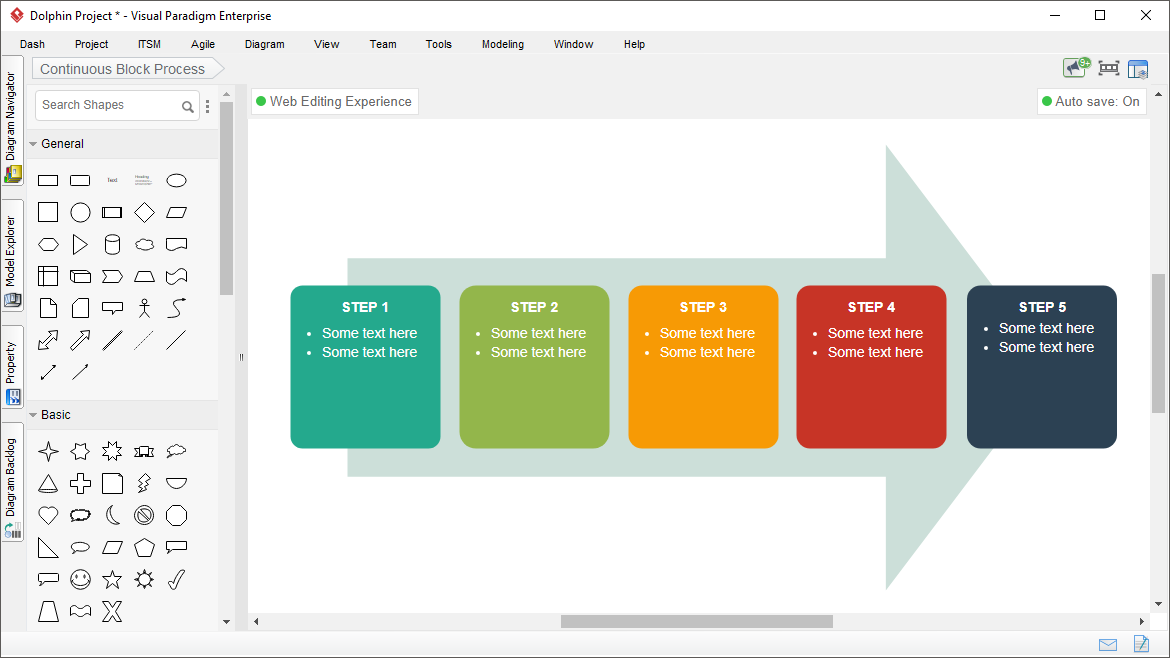The width and height of the screenshot is (1170, 658).
Task: Select the Cross plus shape in Basic
Action: (x=80, y=483)
